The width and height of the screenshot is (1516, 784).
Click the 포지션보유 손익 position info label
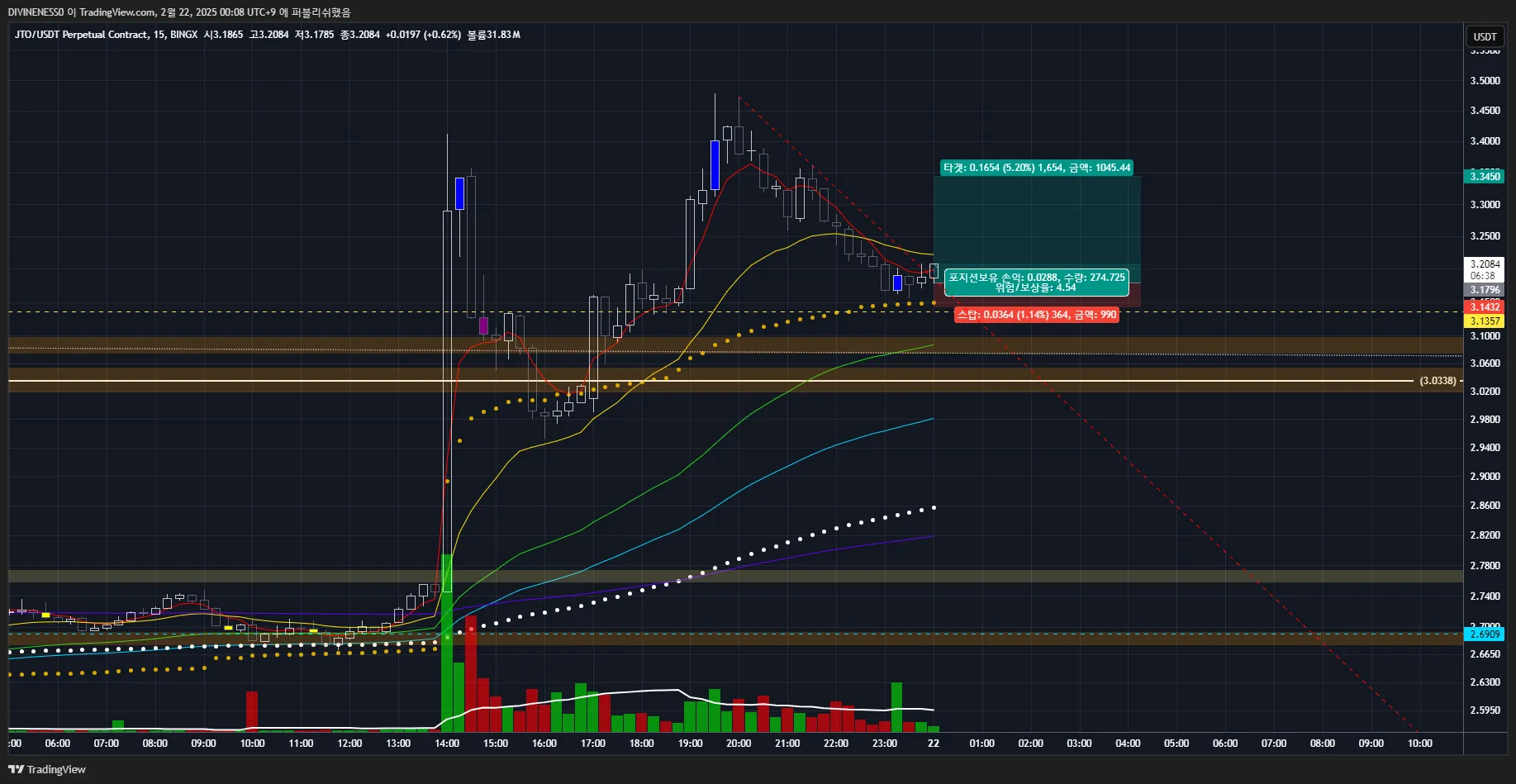(x=1037, y=283)
